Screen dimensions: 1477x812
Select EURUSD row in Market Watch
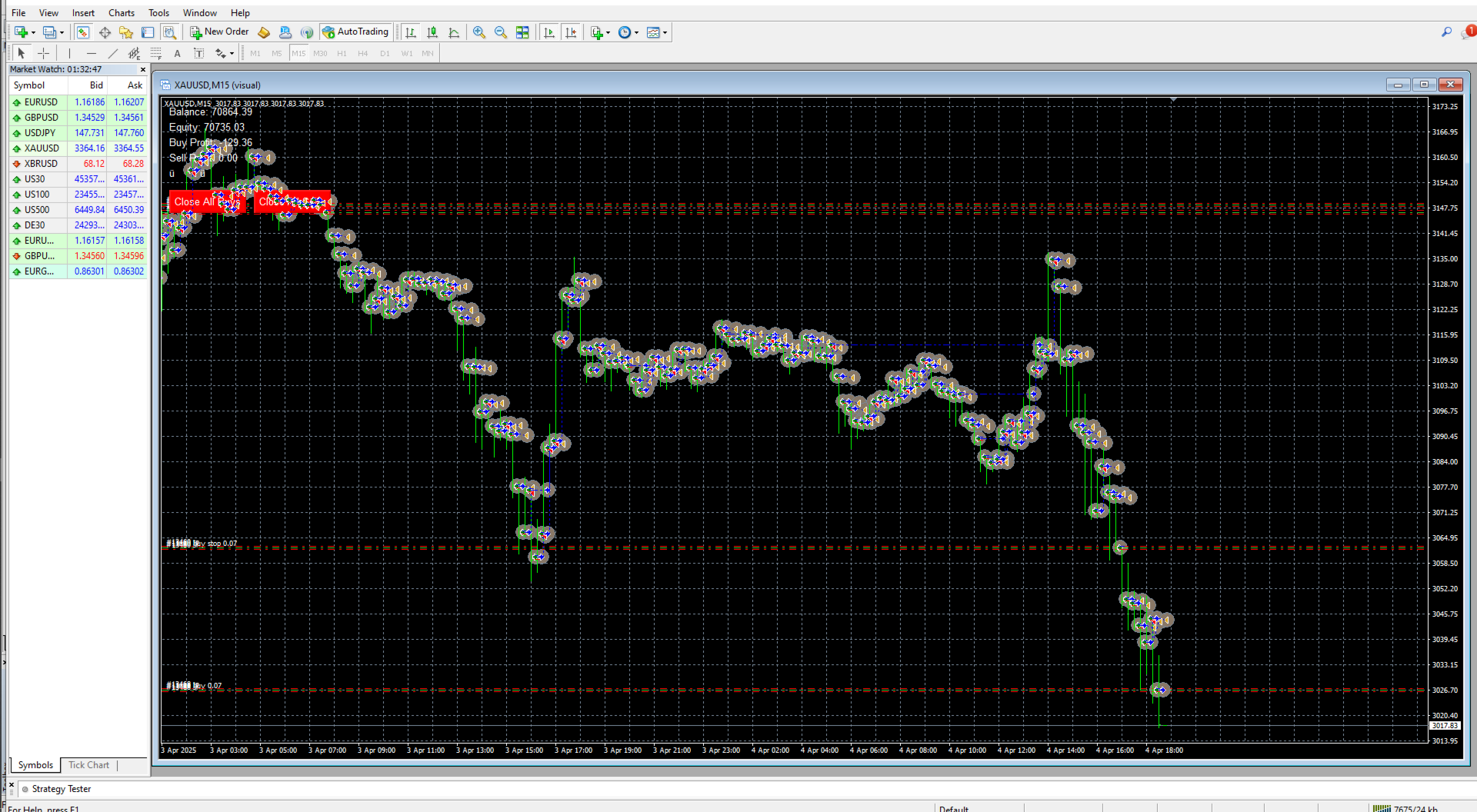point(78,102)
